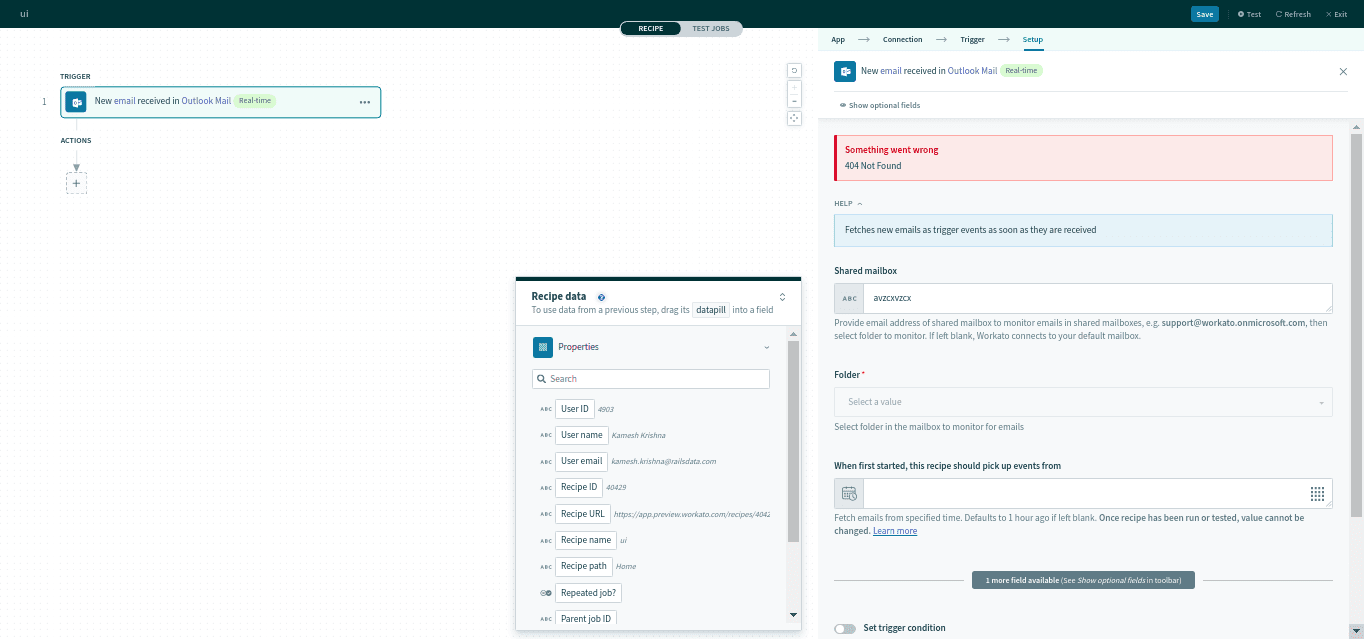Enable the Set trigger condition toggle
The height and width of the screenshot is (639, 1364).
(x=845, y=628)
